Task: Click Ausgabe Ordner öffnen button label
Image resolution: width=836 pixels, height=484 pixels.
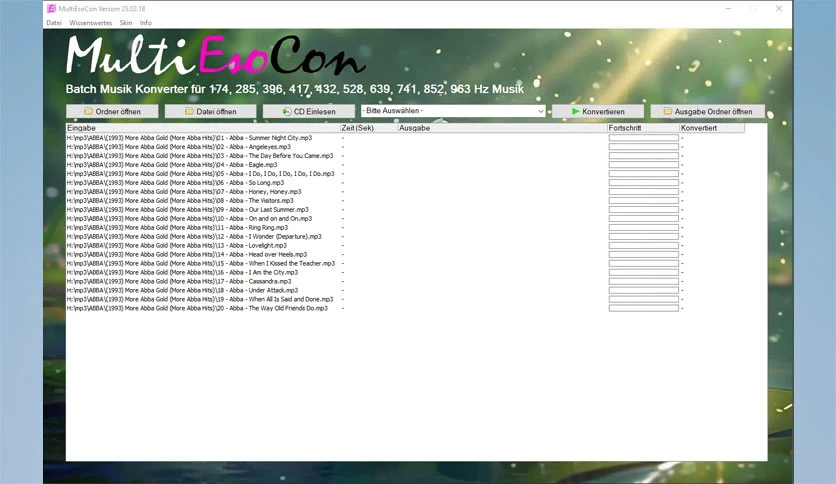Action: pyautogui.click(x=713, y=111)
